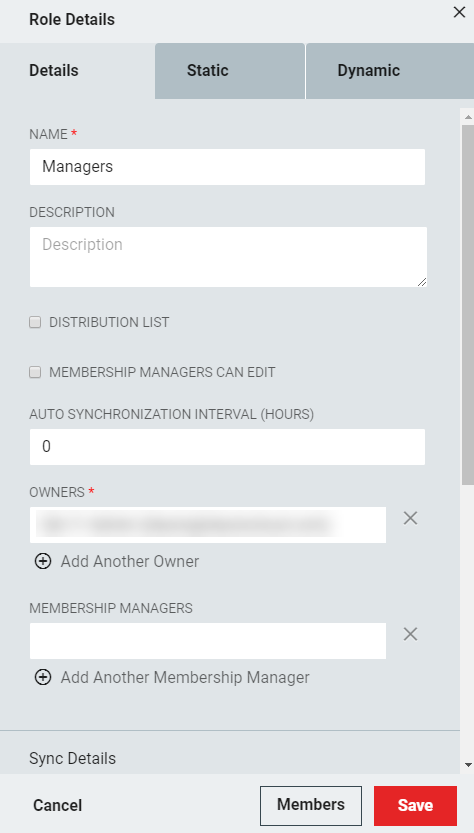Click the Owners email input field
The height and width of the screenshot is (833, 474).
pos(208,525)
